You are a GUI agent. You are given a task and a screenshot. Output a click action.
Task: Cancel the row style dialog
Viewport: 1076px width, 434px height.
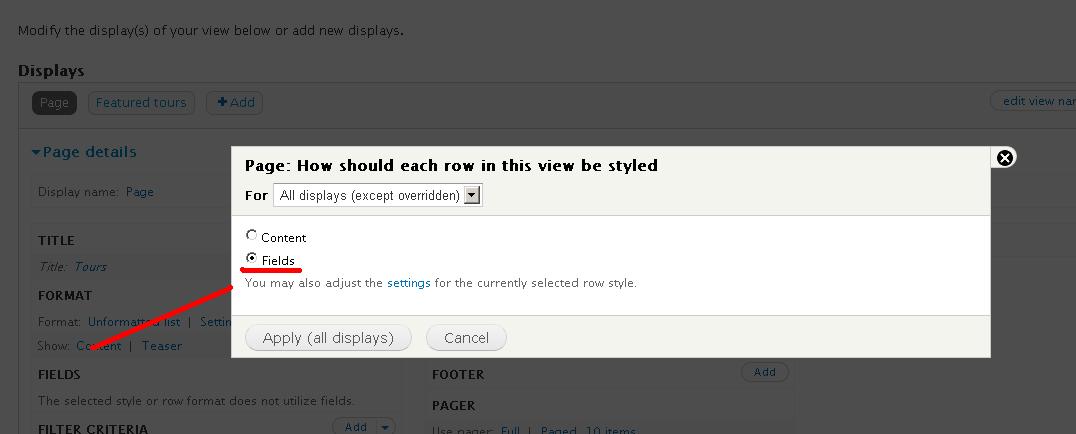467,338
